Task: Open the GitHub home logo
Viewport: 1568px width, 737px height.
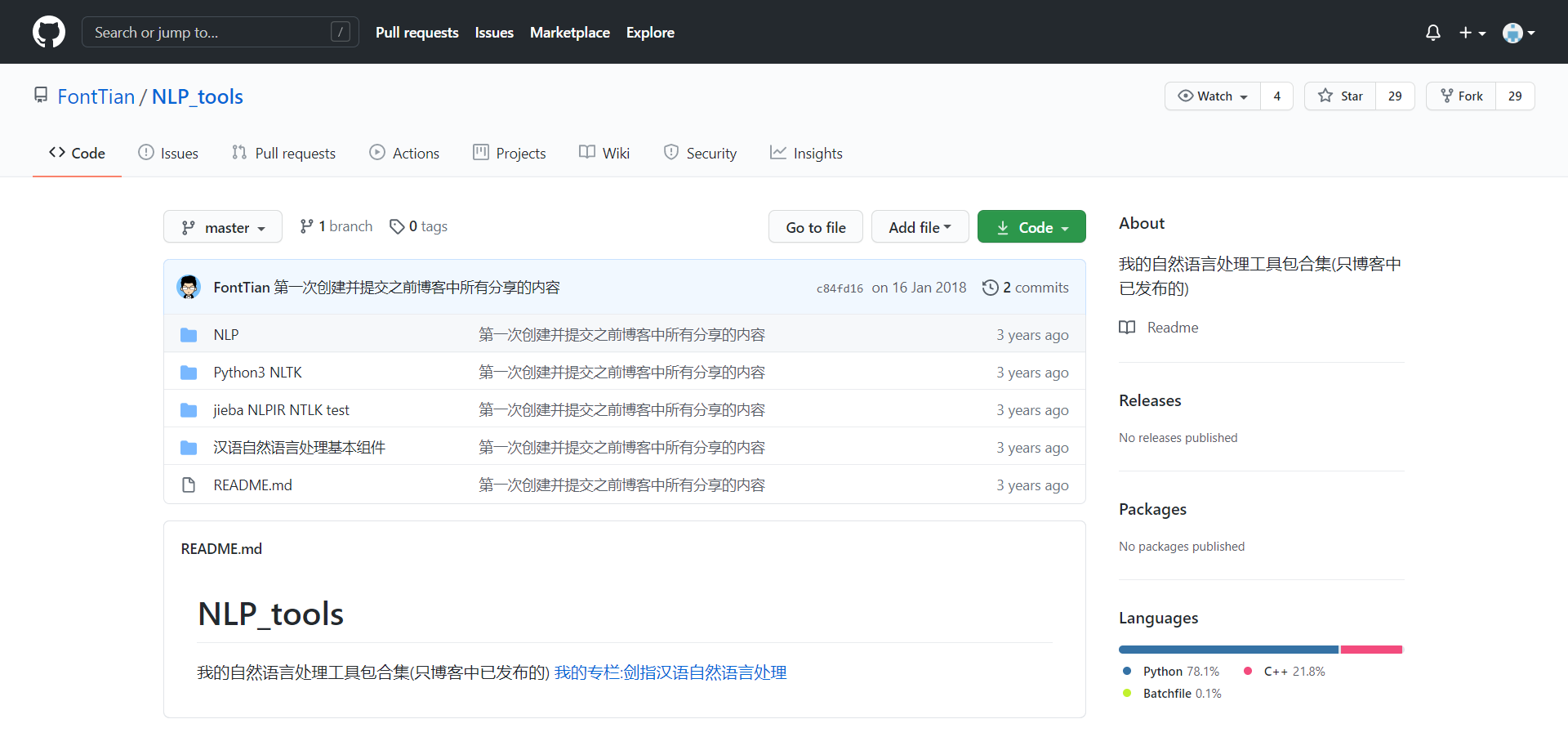Action: click(x=49, y=32)
